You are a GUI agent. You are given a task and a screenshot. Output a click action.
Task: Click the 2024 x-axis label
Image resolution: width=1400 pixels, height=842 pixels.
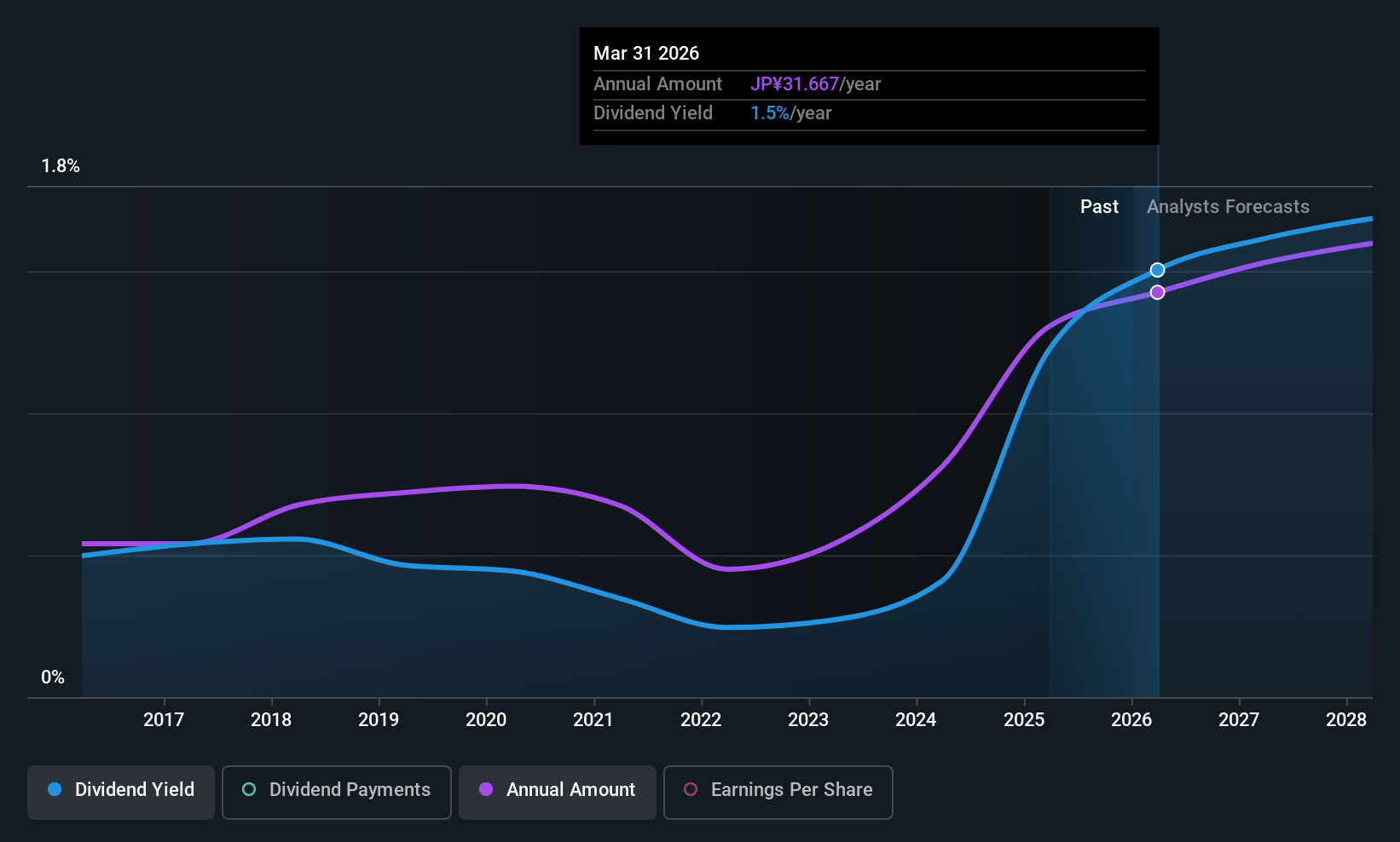tap(916, 720)
